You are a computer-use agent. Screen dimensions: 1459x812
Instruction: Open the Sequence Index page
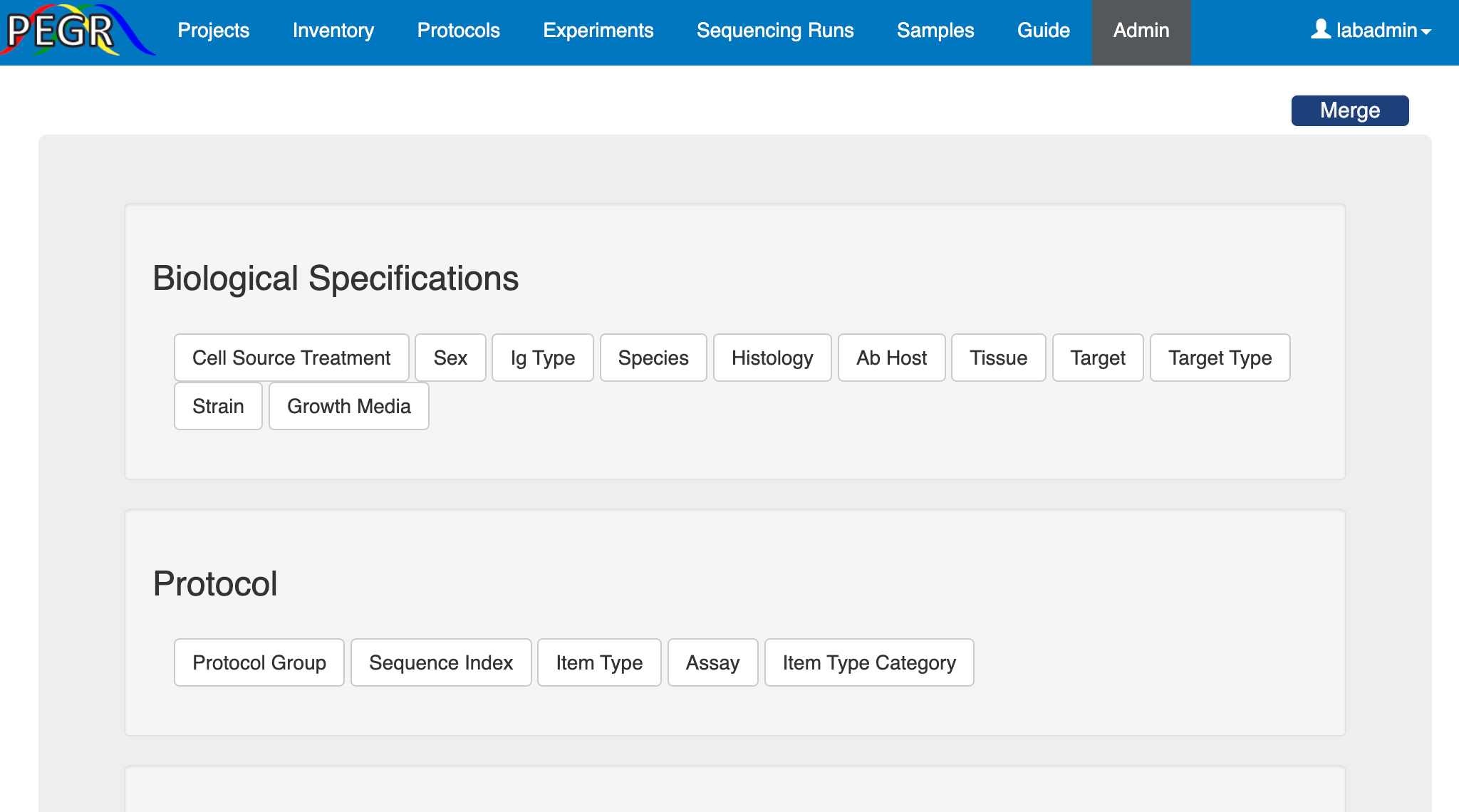pyautogui.click(x=440, y=662)
